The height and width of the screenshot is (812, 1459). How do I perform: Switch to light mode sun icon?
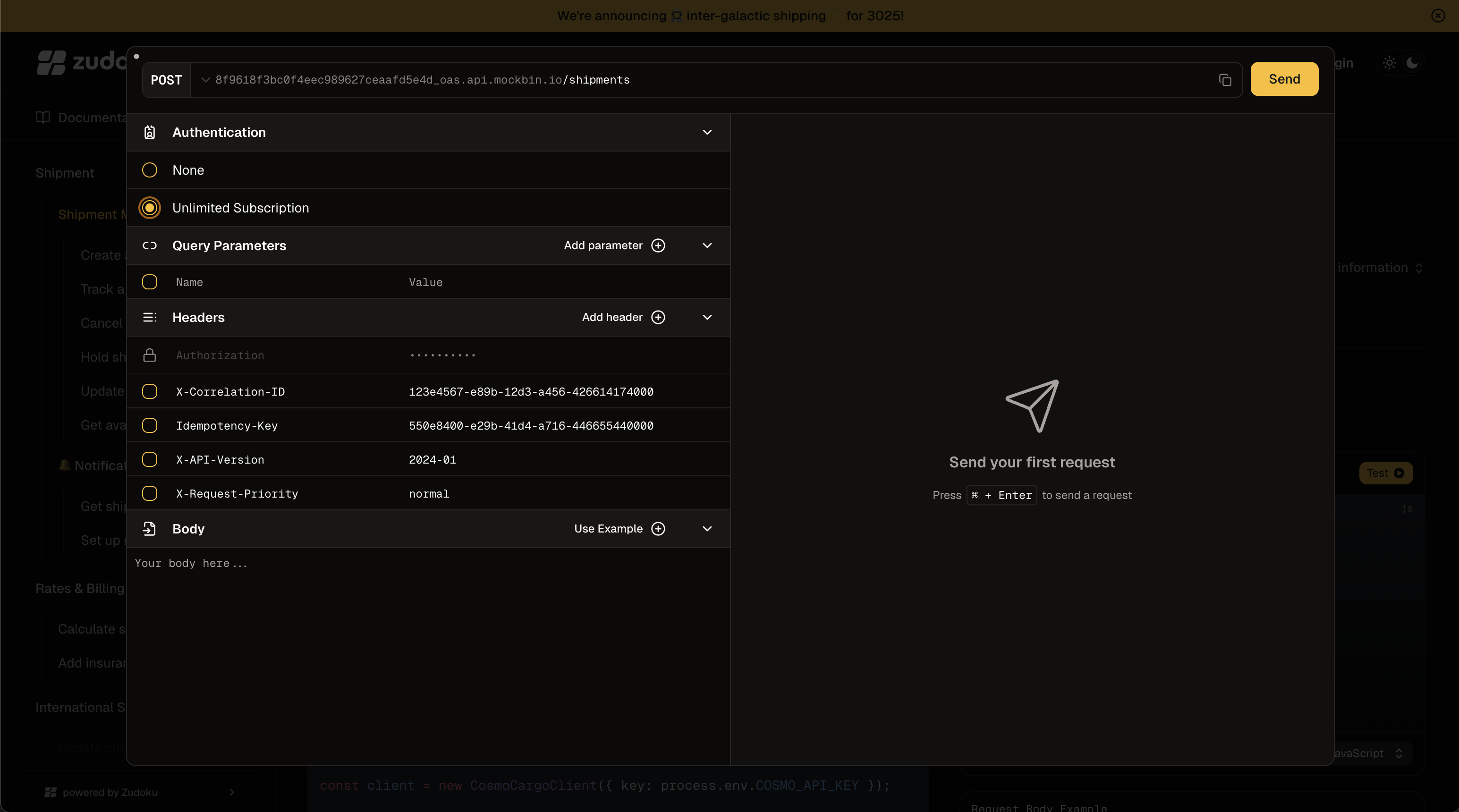(1389, 63)
